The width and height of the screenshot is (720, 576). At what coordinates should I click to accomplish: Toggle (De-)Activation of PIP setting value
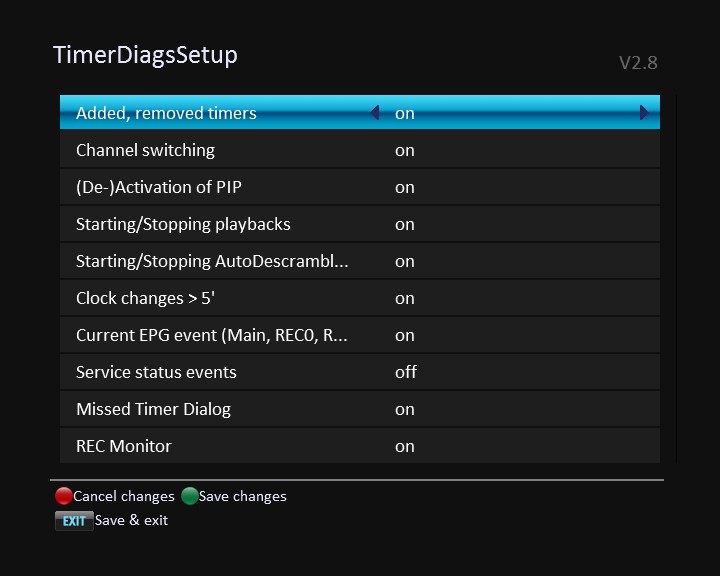click(405, 187)
